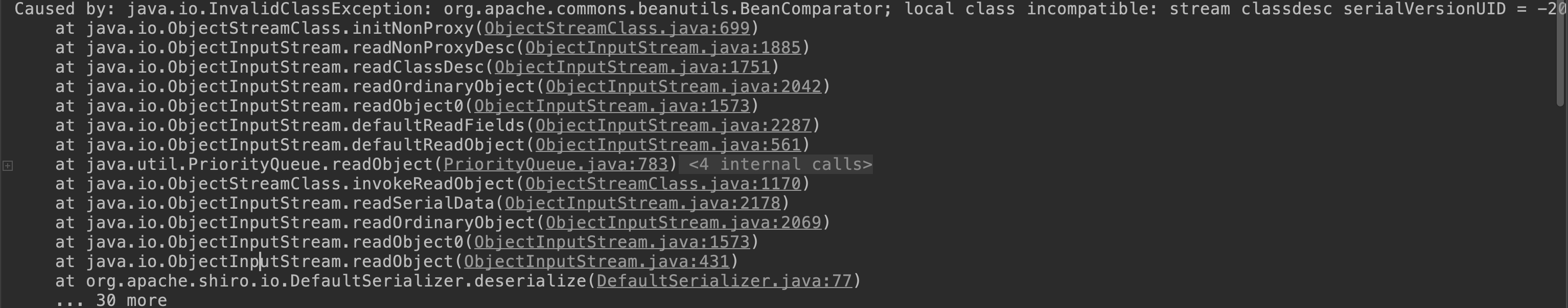Click 'java.io.ObjectInputStream.defaultReadFields' text
The height and width of the screenshot is (308, 1568).
coord(305,126)
